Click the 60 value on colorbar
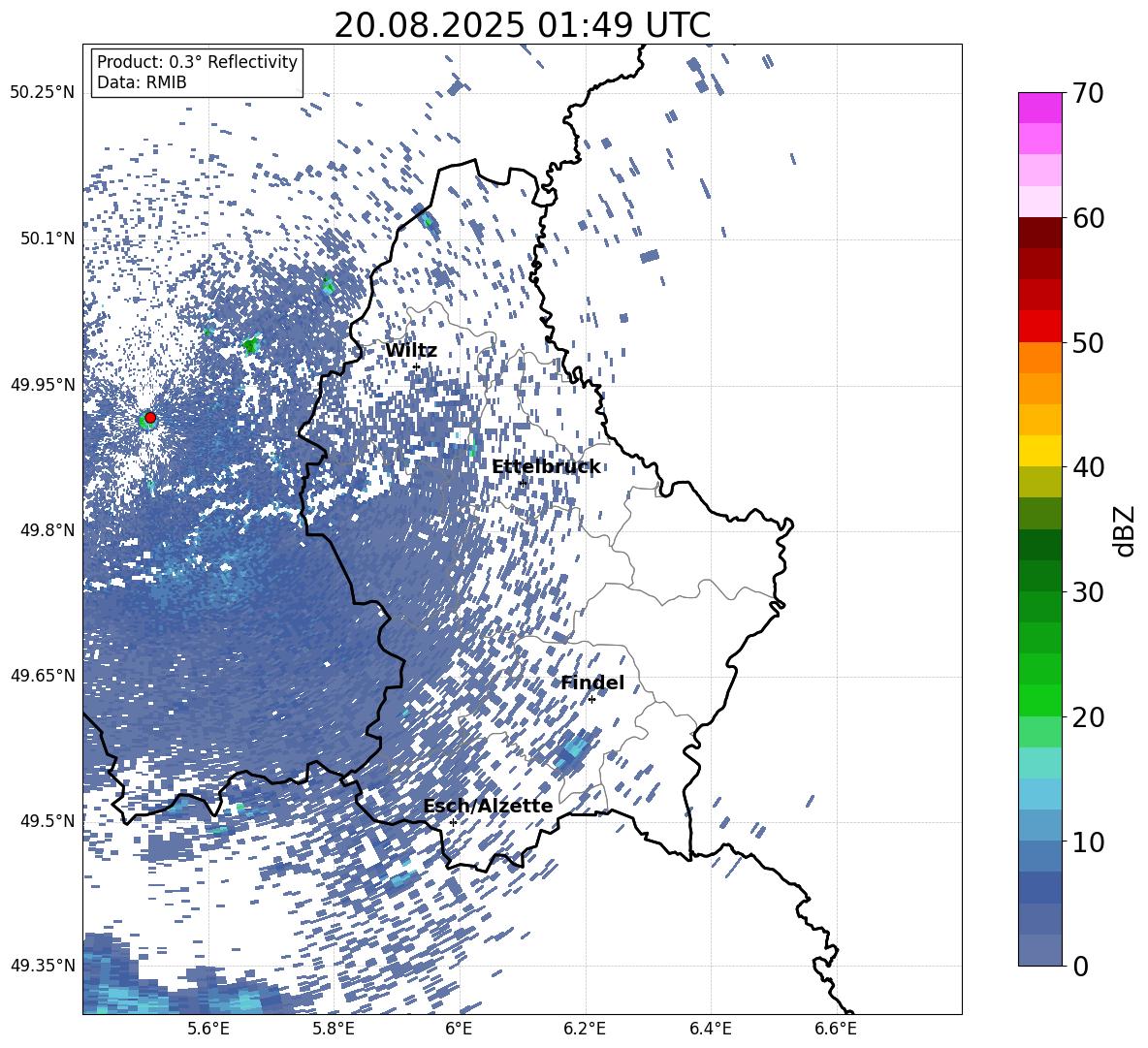1148x1048 pixels. click(1088, 218)
